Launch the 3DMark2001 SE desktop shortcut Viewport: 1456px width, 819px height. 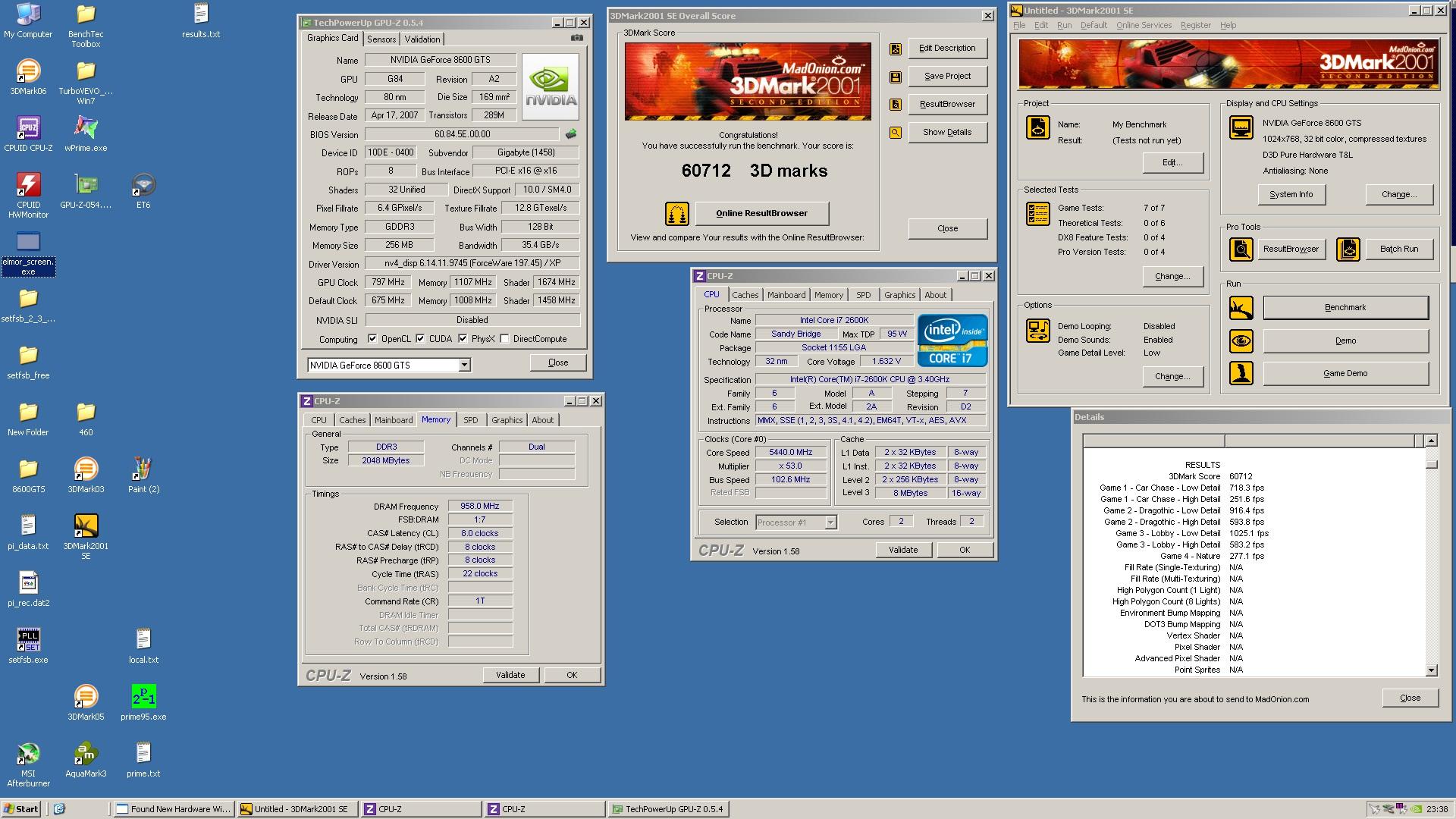[x=86, y=537]
